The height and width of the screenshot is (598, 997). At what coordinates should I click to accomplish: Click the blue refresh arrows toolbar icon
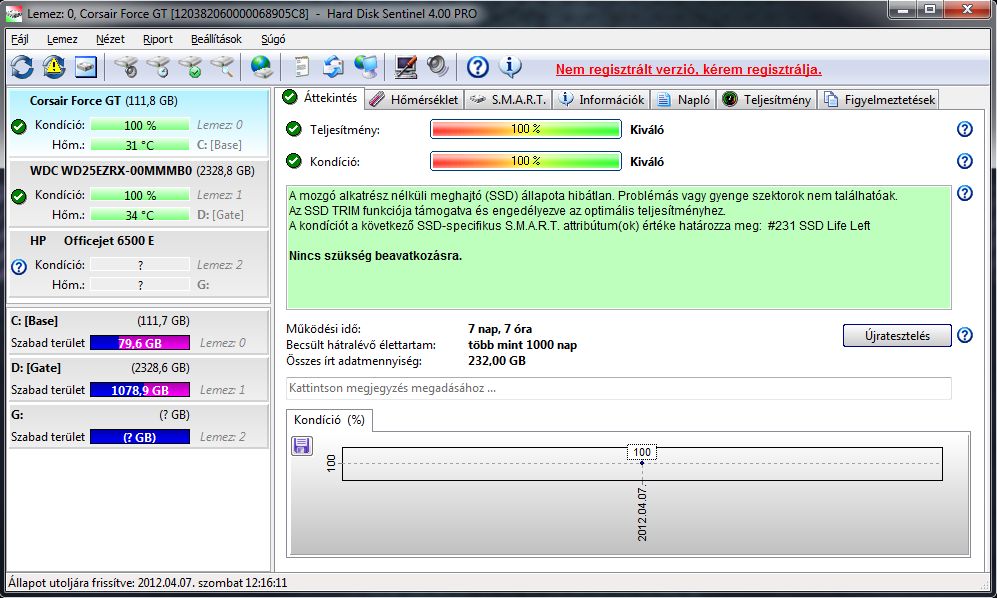click(22, 66)
